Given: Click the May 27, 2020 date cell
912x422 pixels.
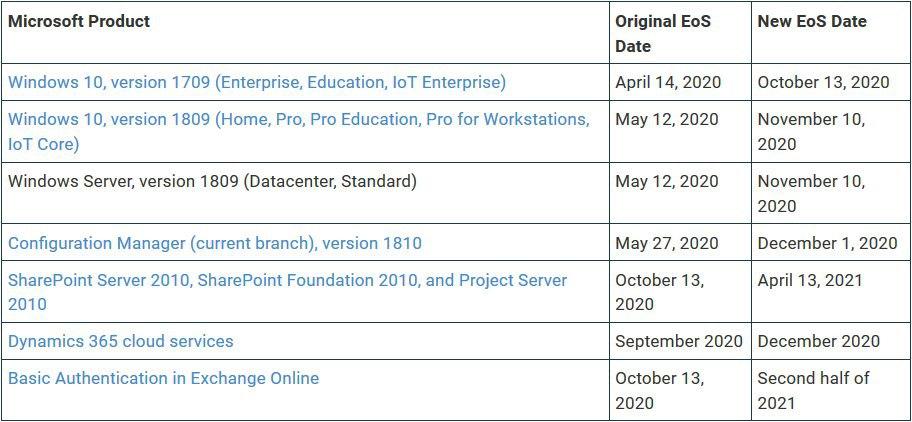Looking at the screenshot, I should pos(667,243).
